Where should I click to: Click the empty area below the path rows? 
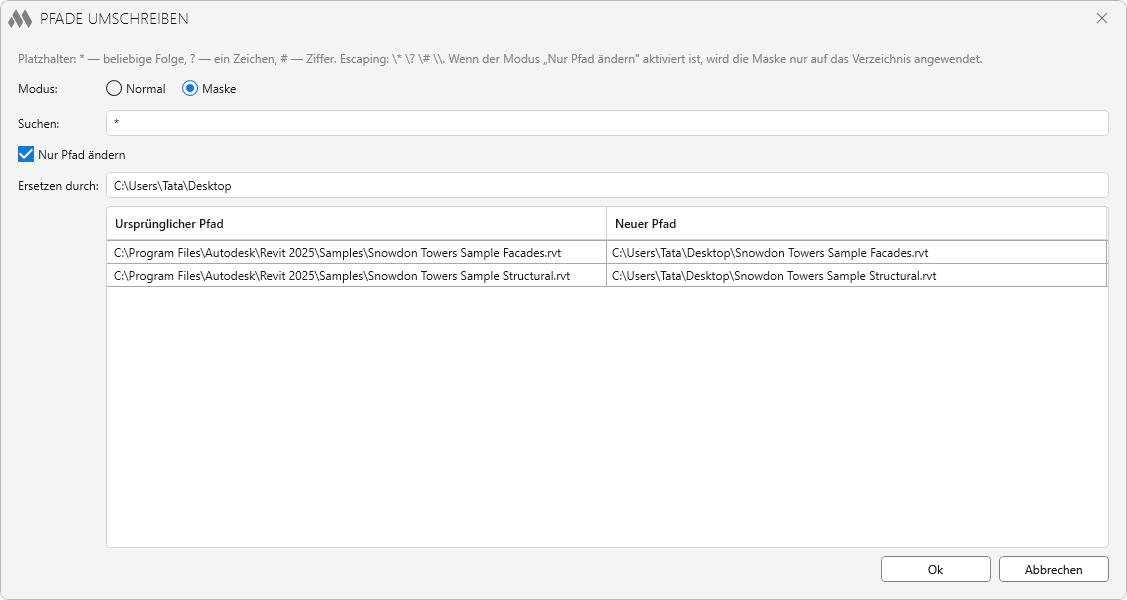[x=606, y=420]
